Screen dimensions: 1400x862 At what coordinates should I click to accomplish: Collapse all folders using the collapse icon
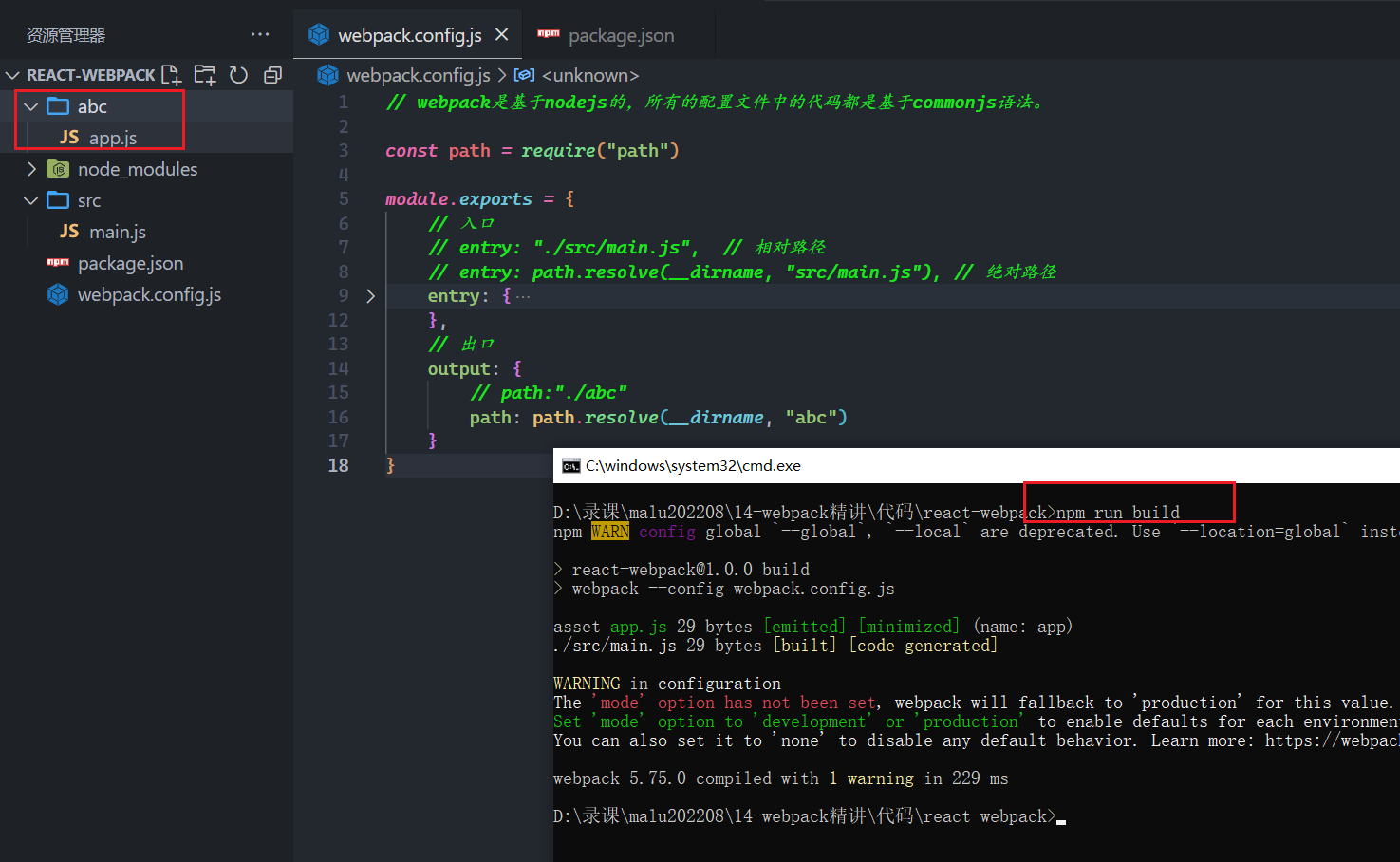[x=272, y=75]
